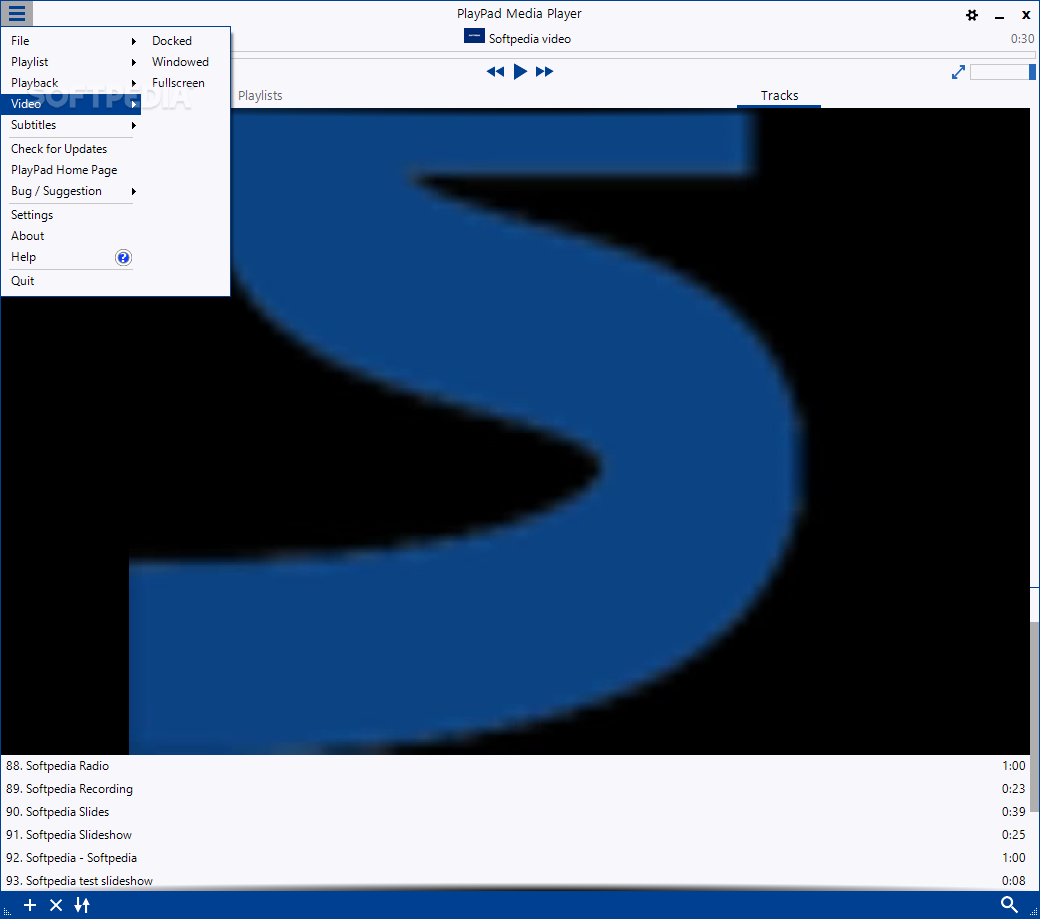The height and width of the screenshot is (919, 1040).
Task: Click the rewind button
Action: tap(495, 72)
